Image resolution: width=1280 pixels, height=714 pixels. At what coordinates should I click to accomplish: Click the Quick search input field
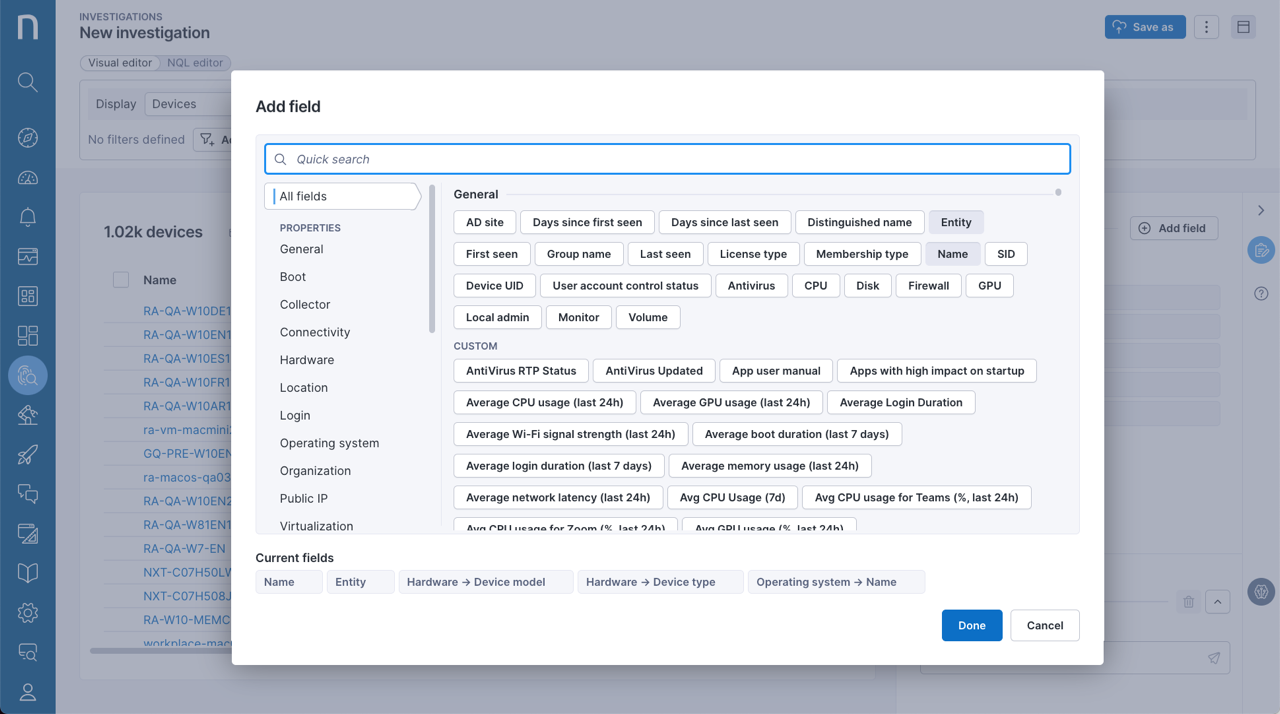point(668,159)
